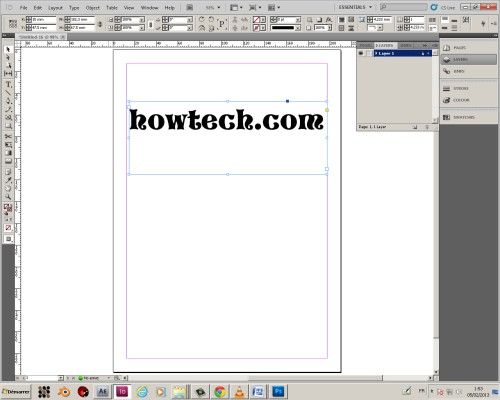
Task: Open Google Chrome from the taskbar
Action: tap(220, 391)
